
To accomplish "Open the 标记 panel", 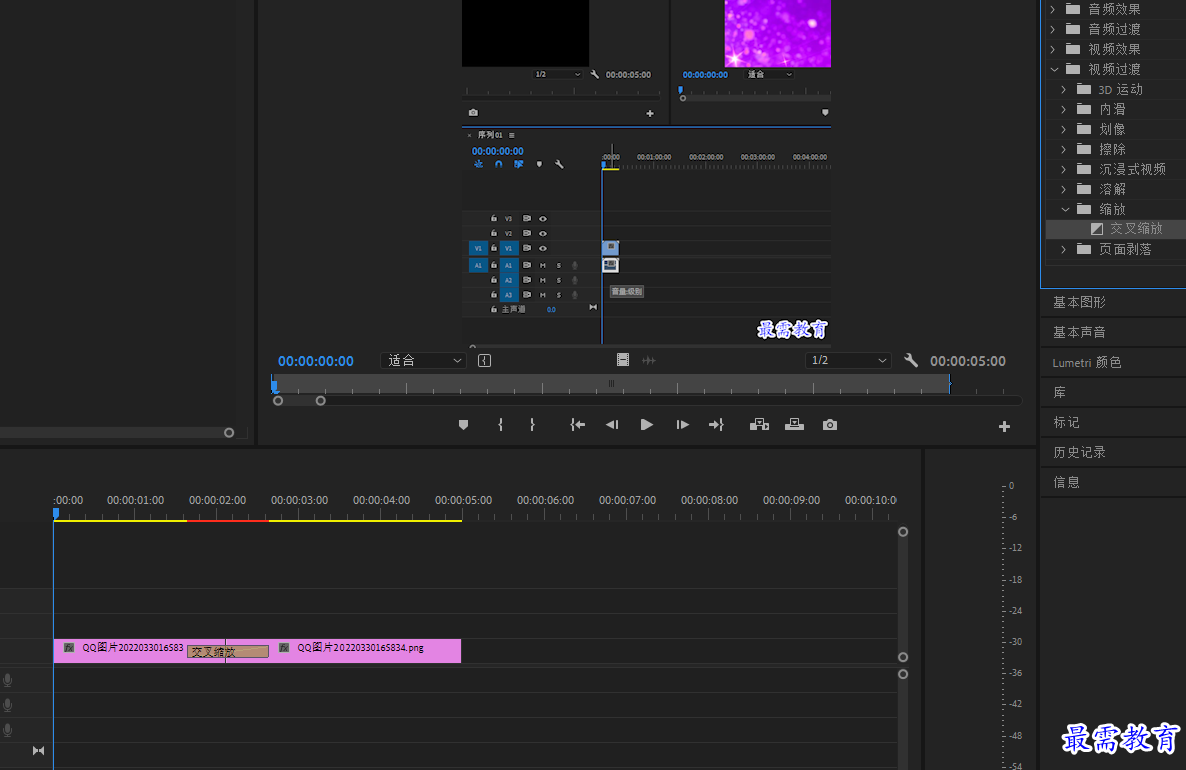I will click(x=1066, y=422).
